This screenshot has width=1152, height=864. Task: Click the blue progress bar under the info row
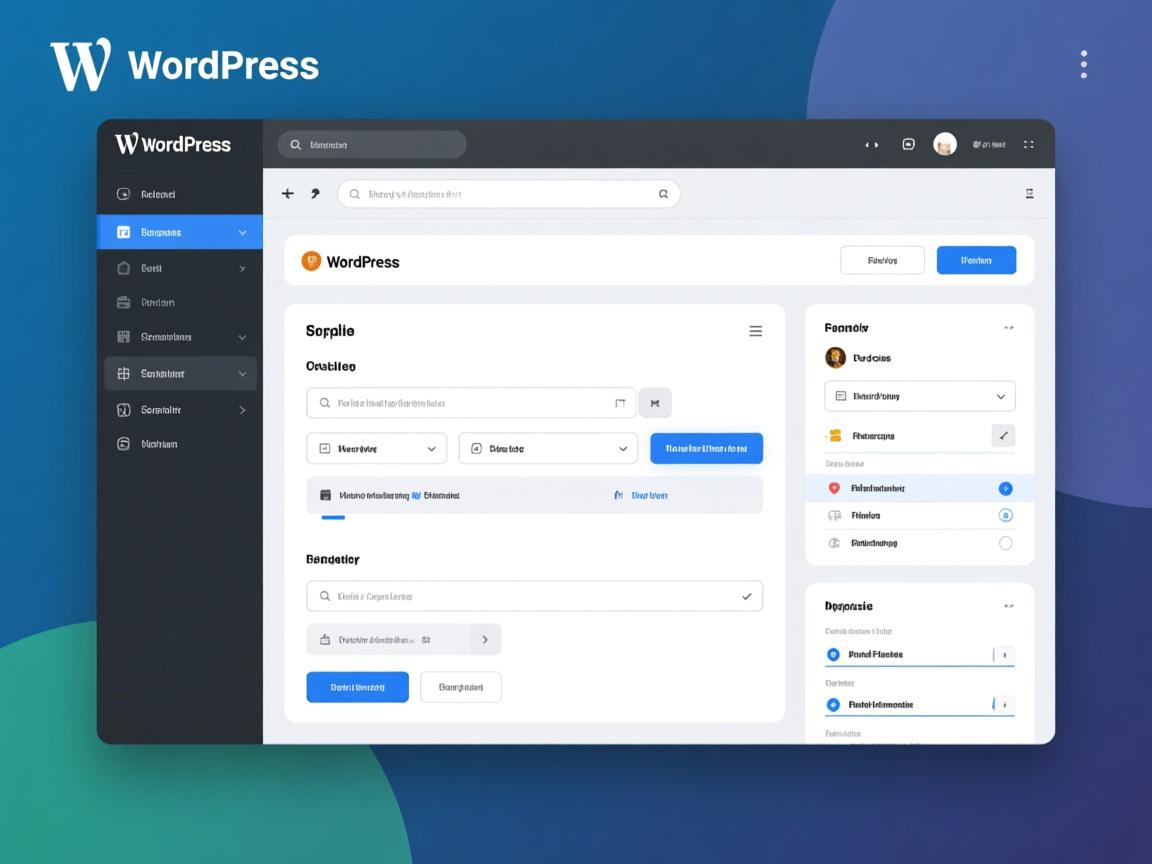pos(332,517)
